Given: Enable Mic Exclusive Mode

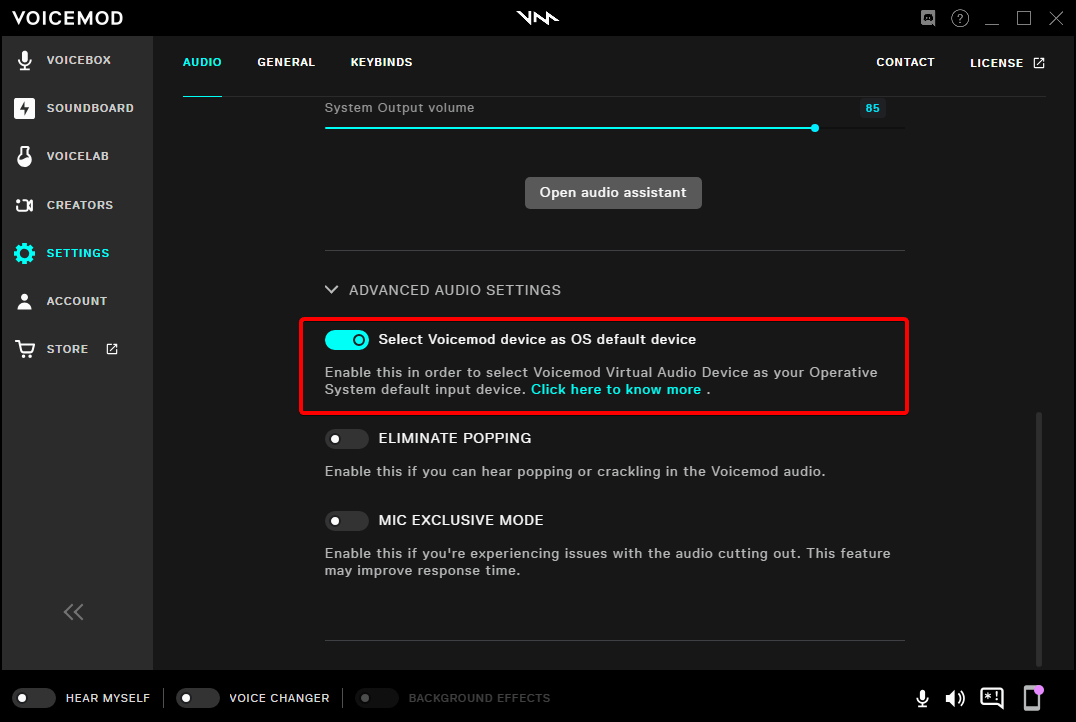Looking at the screenshot, I should pyautogui.click(x=346, y=520).
